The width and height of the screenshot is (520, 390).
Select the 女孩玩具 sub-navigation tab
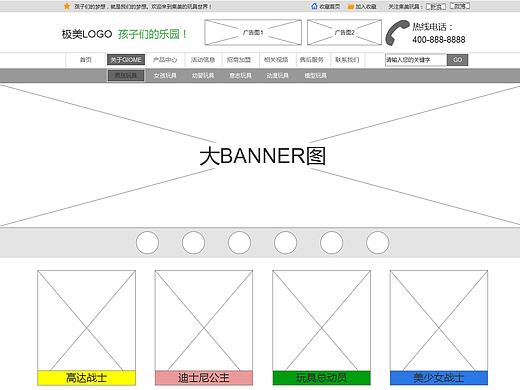165,76
